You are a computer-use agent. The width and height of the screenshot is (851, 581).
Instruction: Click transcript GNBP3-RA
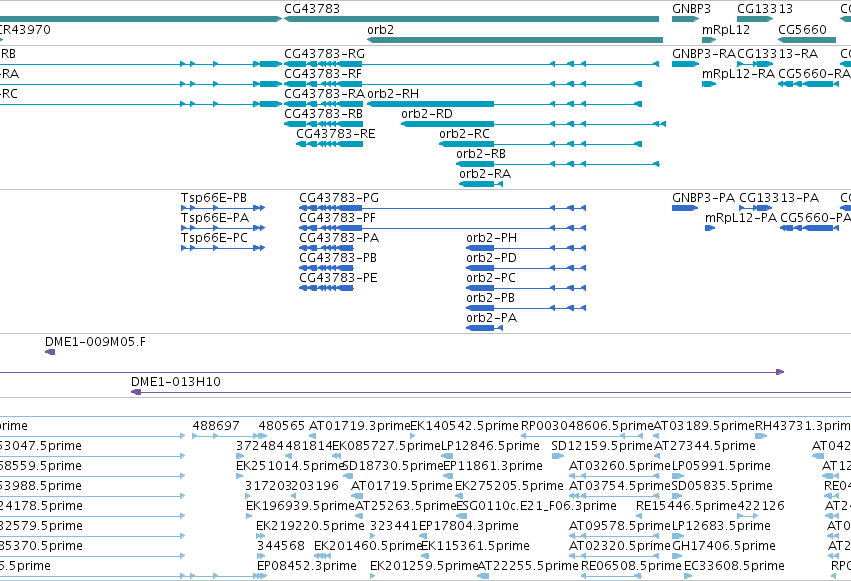click(685, 64)
